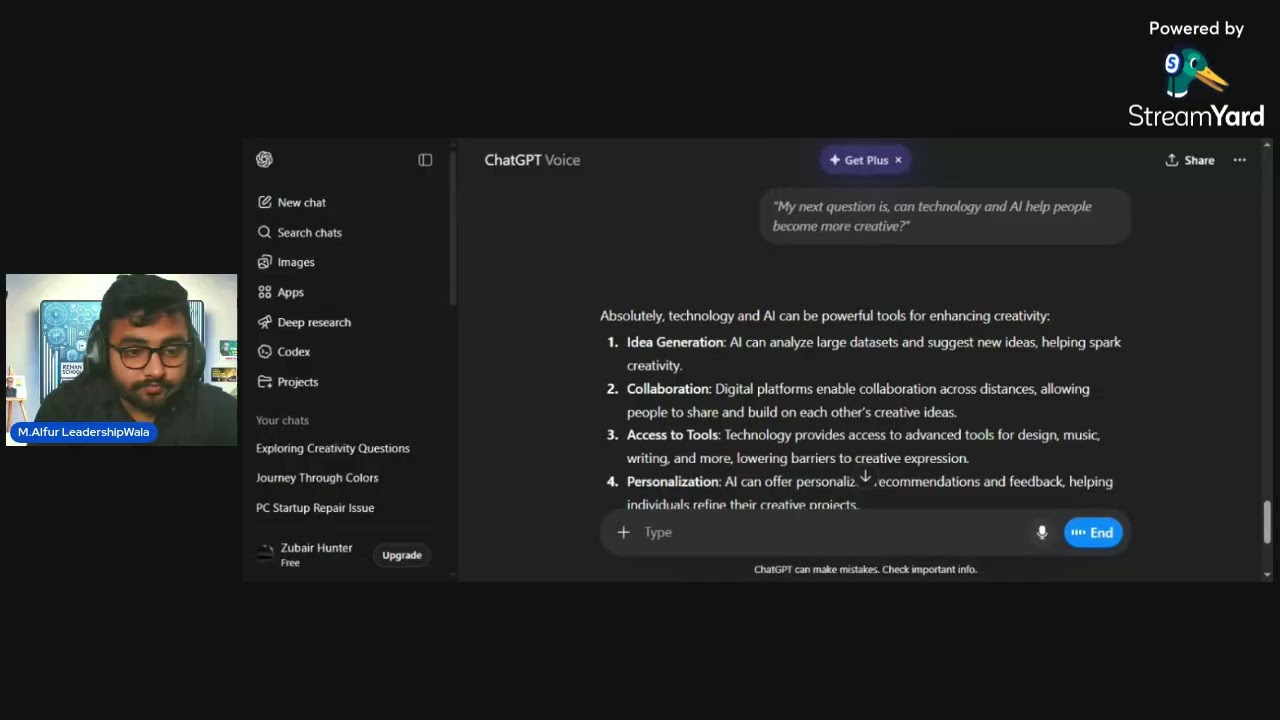
Task: Collapse the Your chats section header
Action: coord(282,420)
